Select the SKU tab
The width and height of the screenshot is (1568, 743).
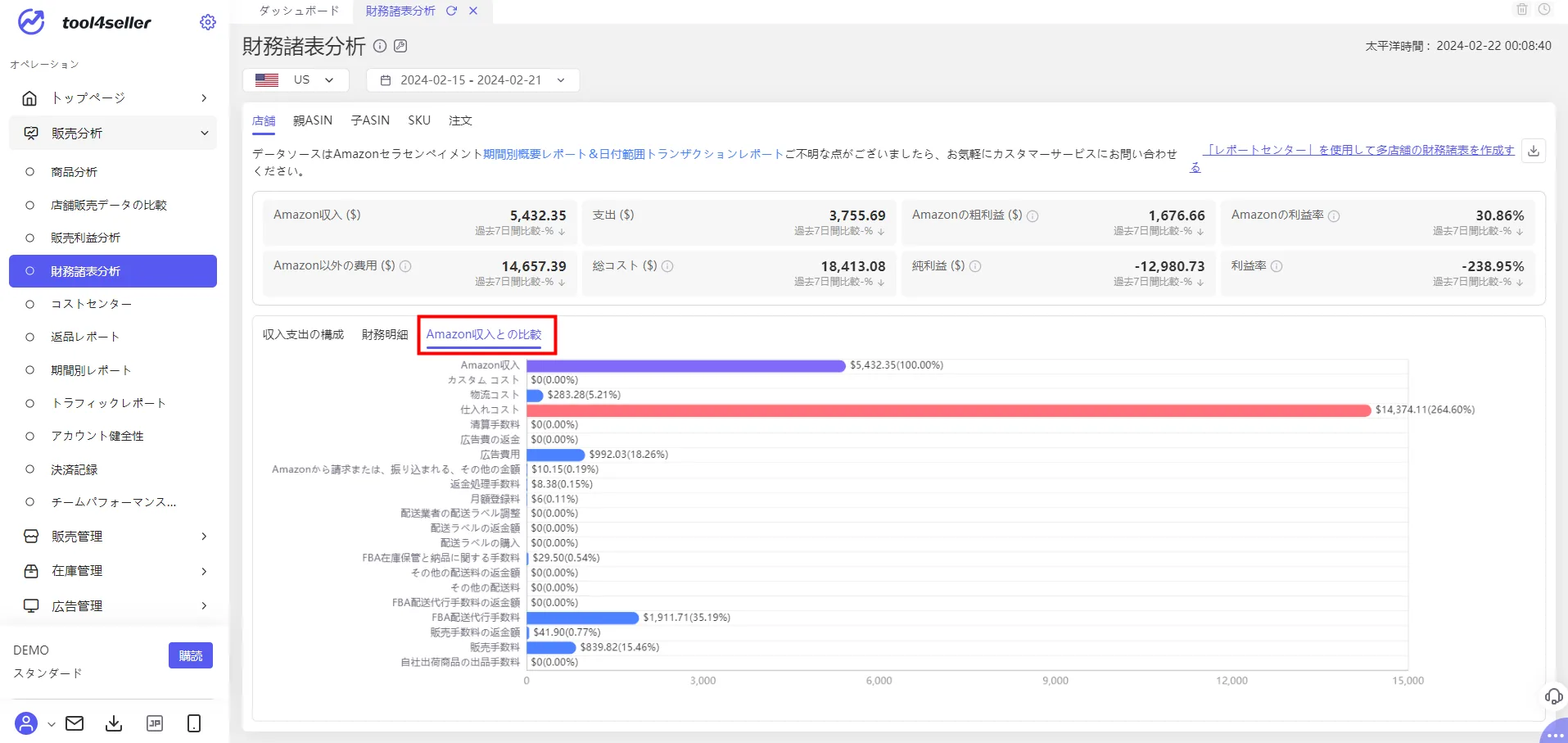[419, 120]
